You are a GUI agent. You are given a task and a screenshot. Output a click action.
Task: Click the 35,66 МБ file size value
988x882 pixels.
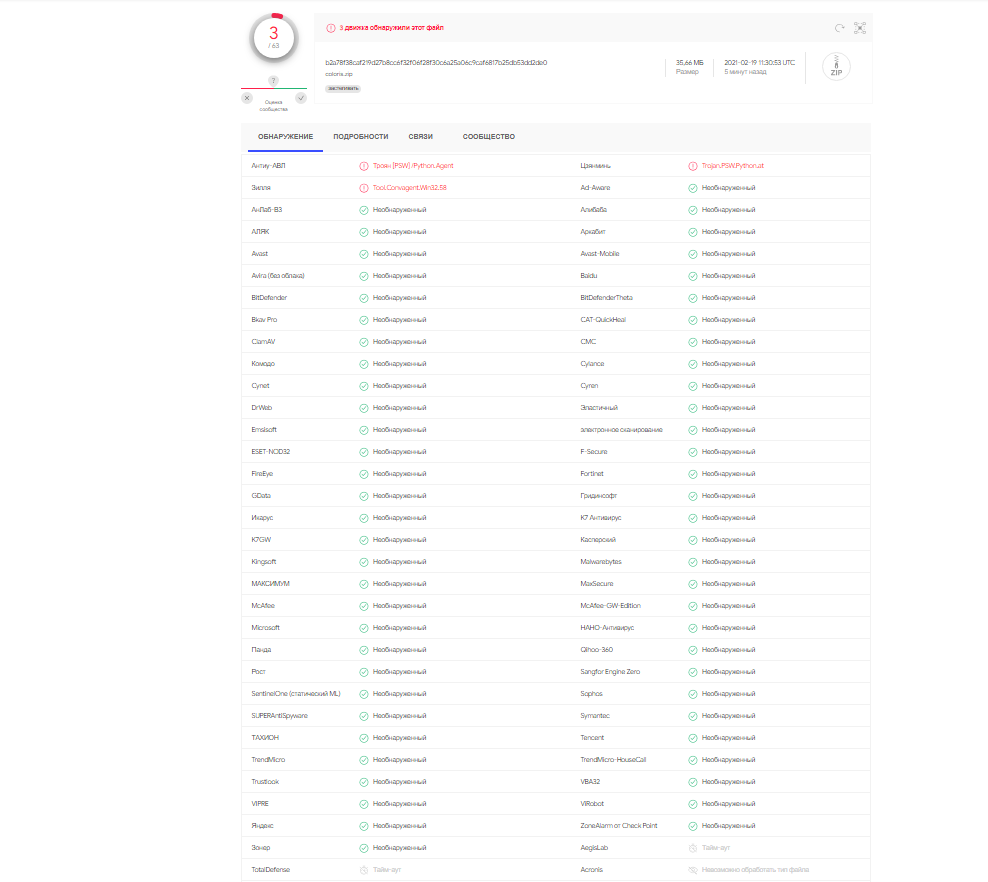coord(689,63)
